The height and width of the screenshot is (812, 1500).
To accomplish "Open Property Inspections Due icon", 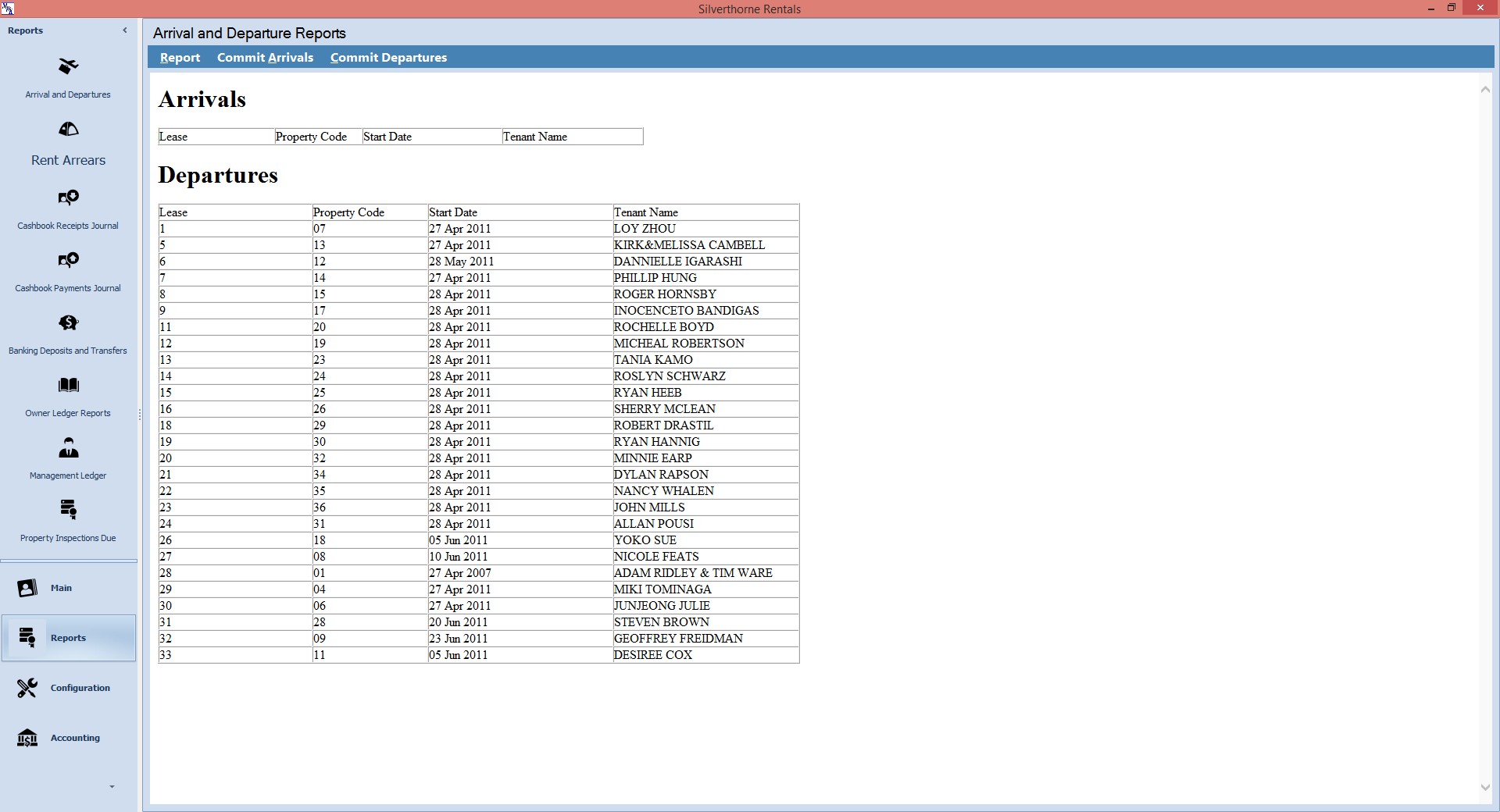I will [x=68, y=511].
